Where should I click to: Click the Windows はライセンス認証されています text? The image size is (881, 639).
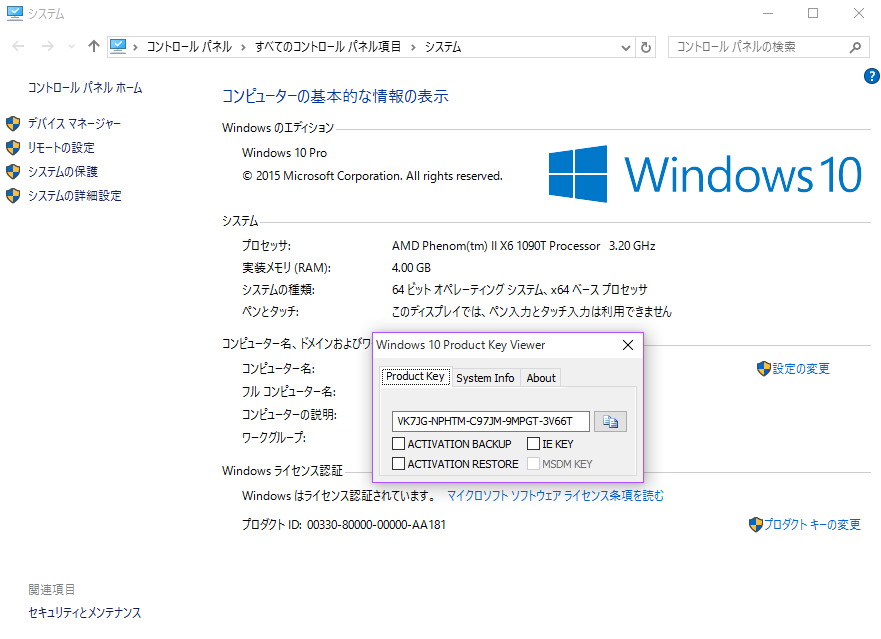[339, 496]
